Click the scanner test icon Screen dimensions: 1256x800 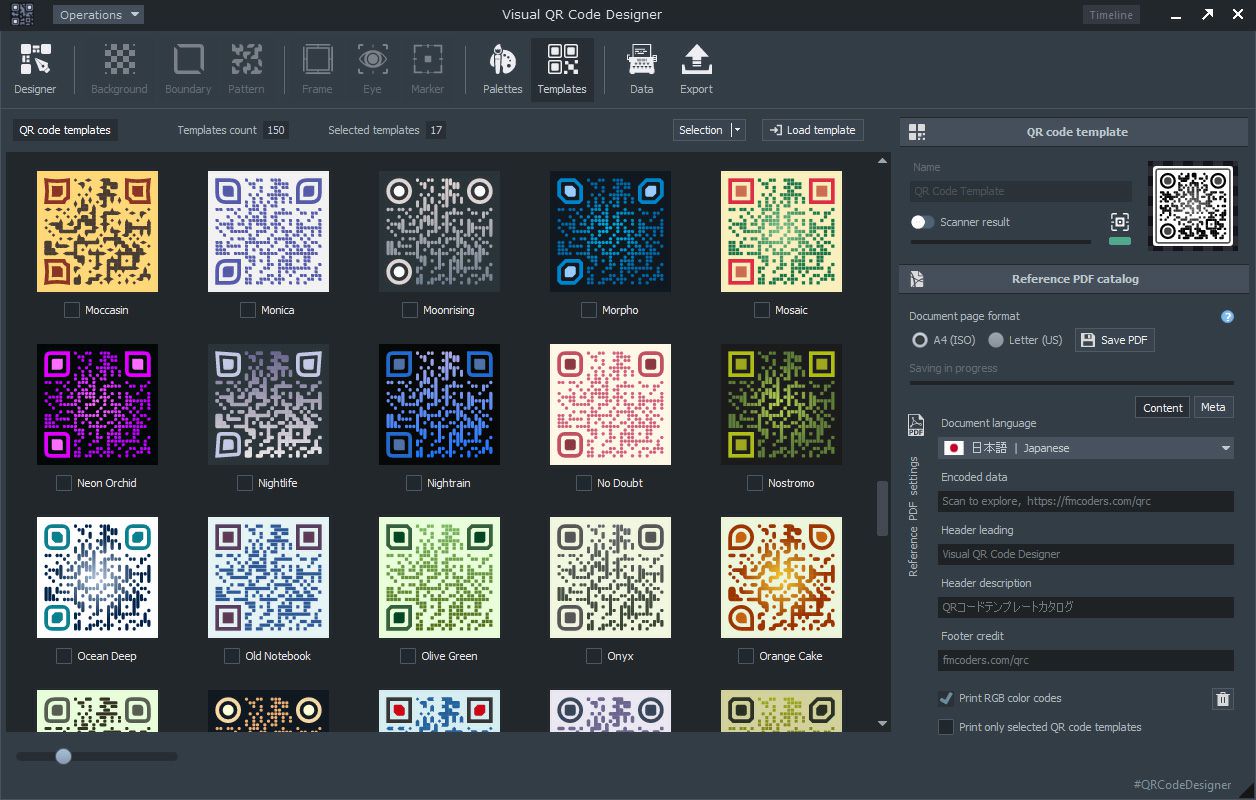coord(1119,222)
